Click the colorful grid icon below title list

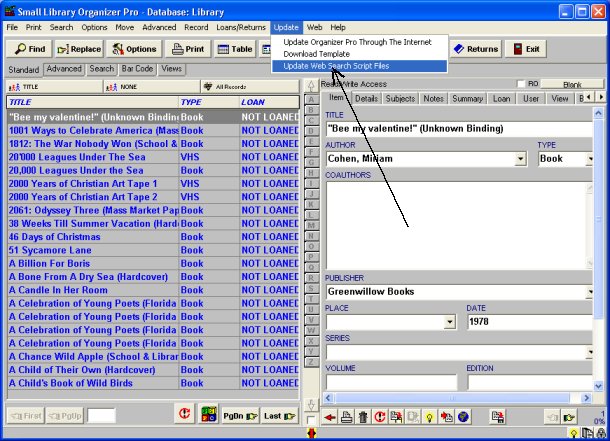[x=209, y=414]
